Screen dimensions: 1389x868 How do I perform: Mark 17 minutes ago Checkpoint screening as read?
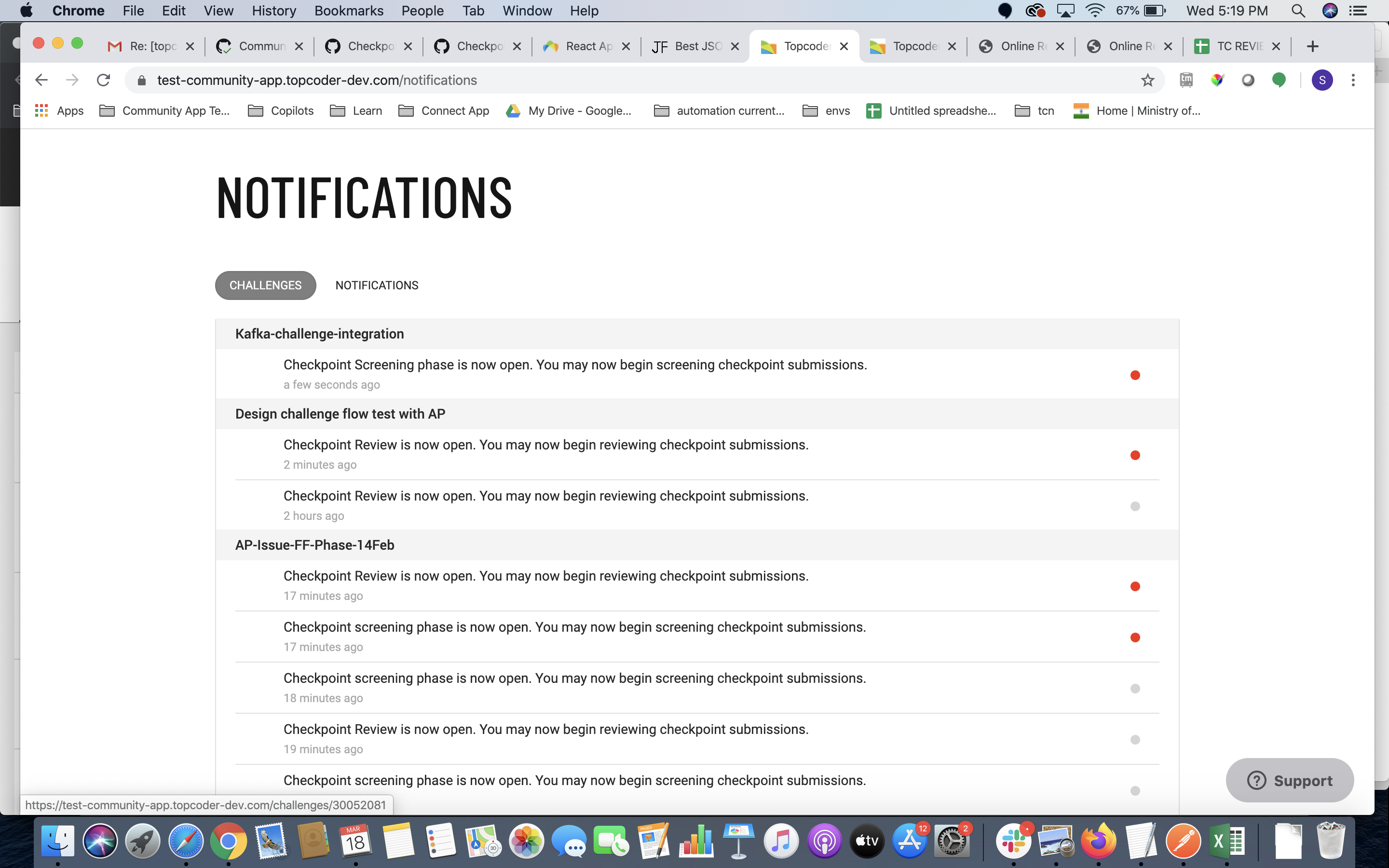coord(1135,637)
